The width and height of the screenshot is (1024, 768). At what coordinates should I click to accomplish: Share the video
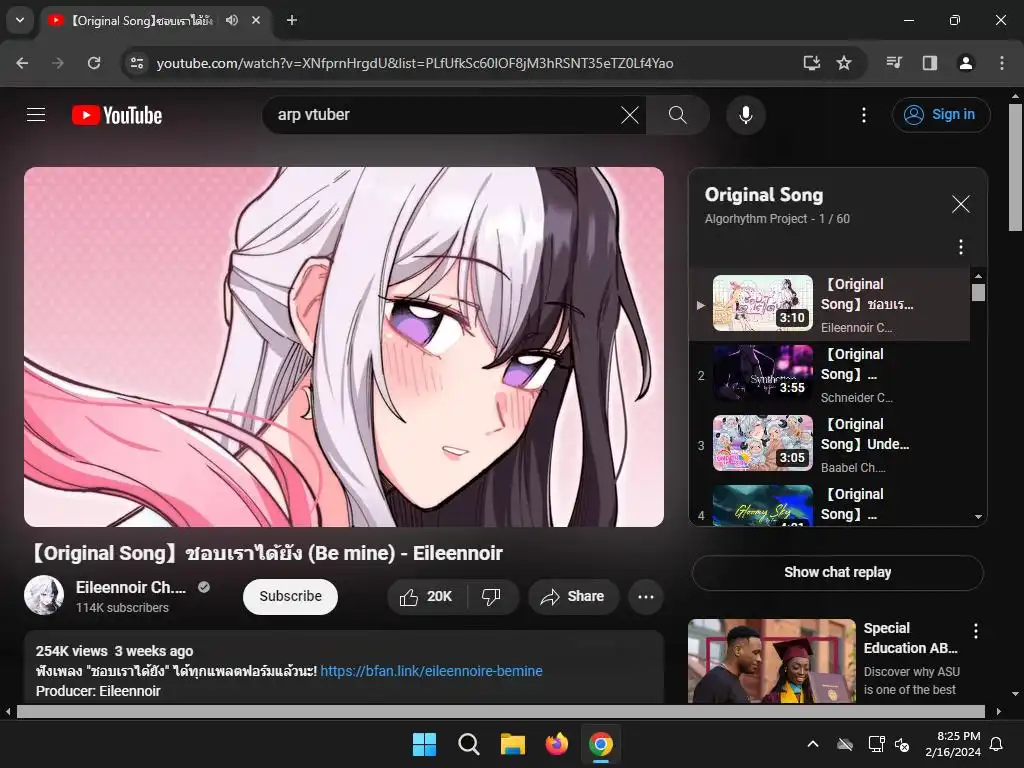point(573,596)
